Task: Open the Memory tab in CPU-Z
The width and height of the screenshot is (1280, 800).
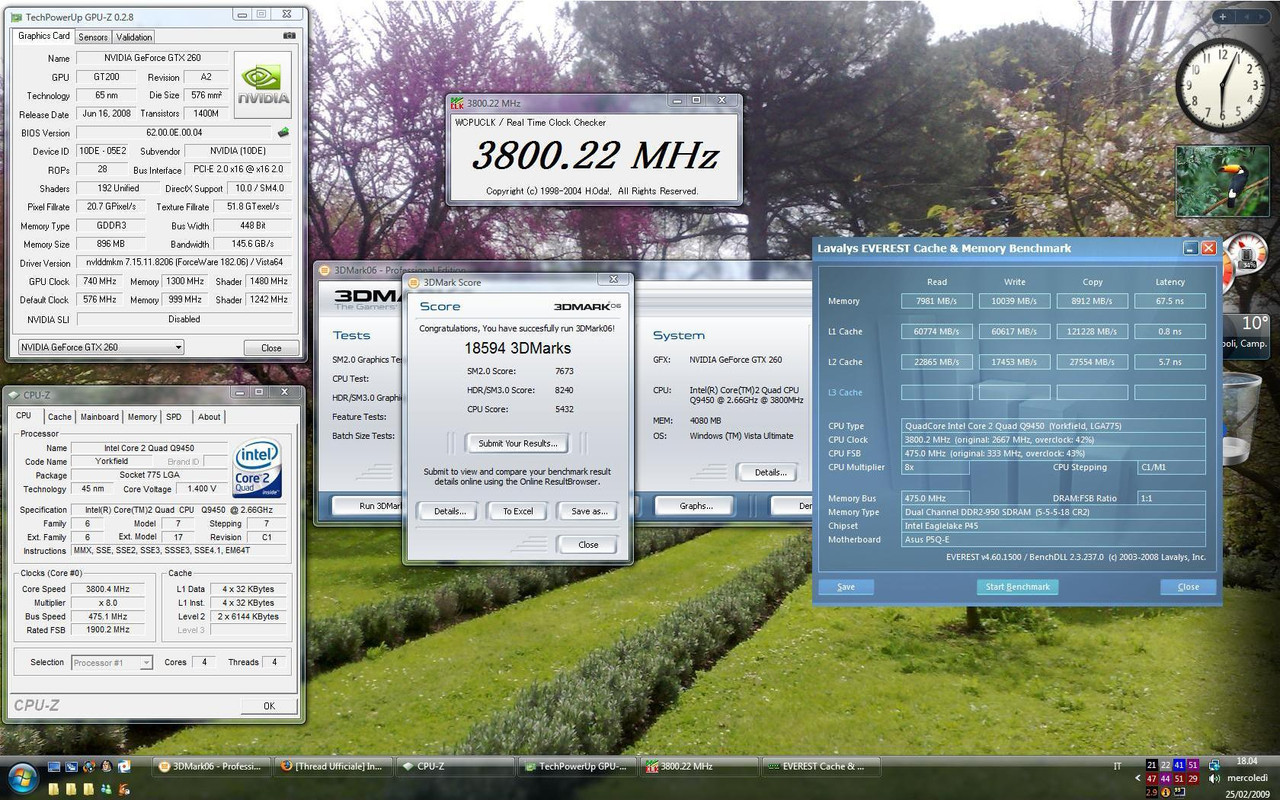Action: [x=142, y=417]
